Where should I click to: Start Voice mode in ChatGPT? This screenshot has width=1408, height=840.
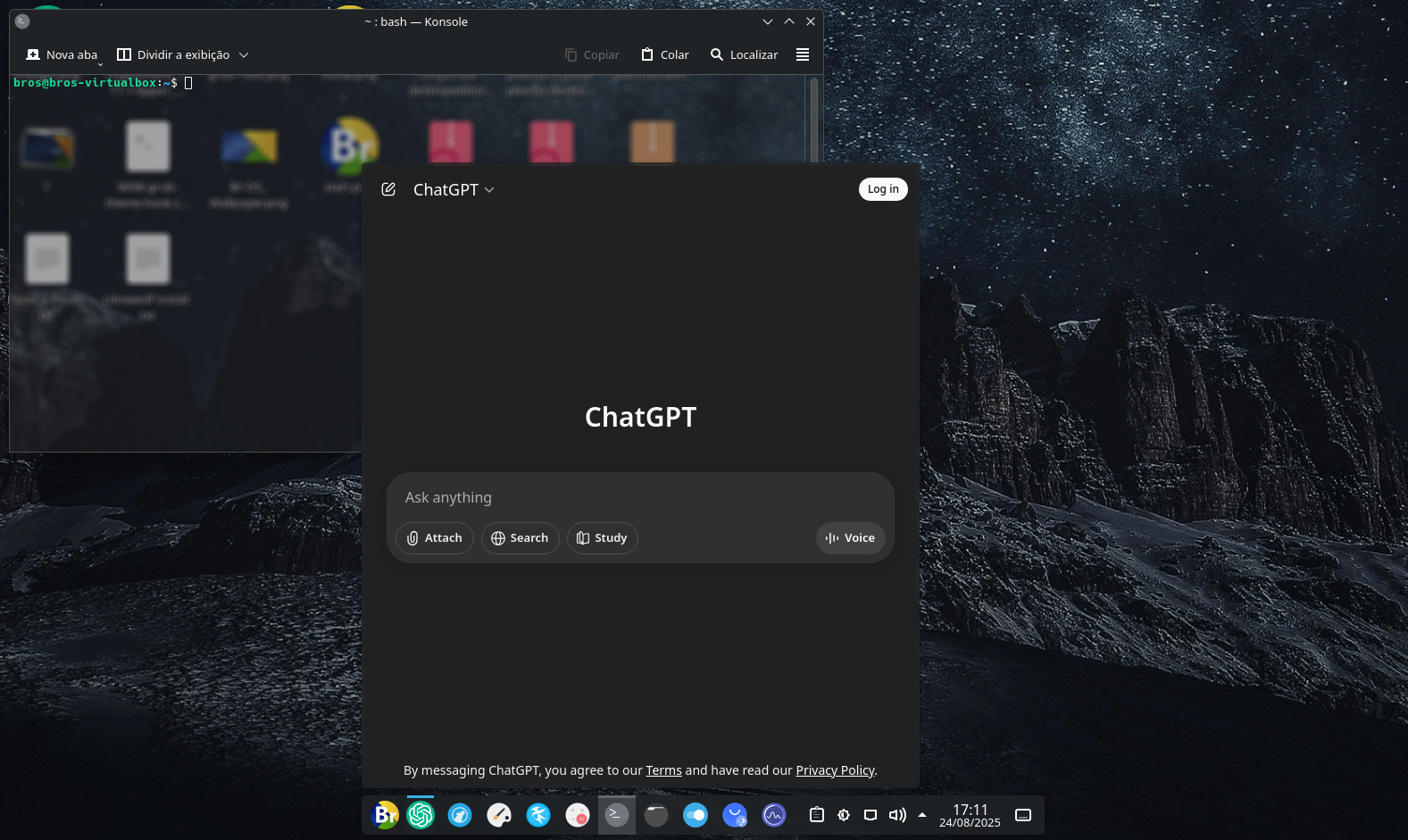850,538
